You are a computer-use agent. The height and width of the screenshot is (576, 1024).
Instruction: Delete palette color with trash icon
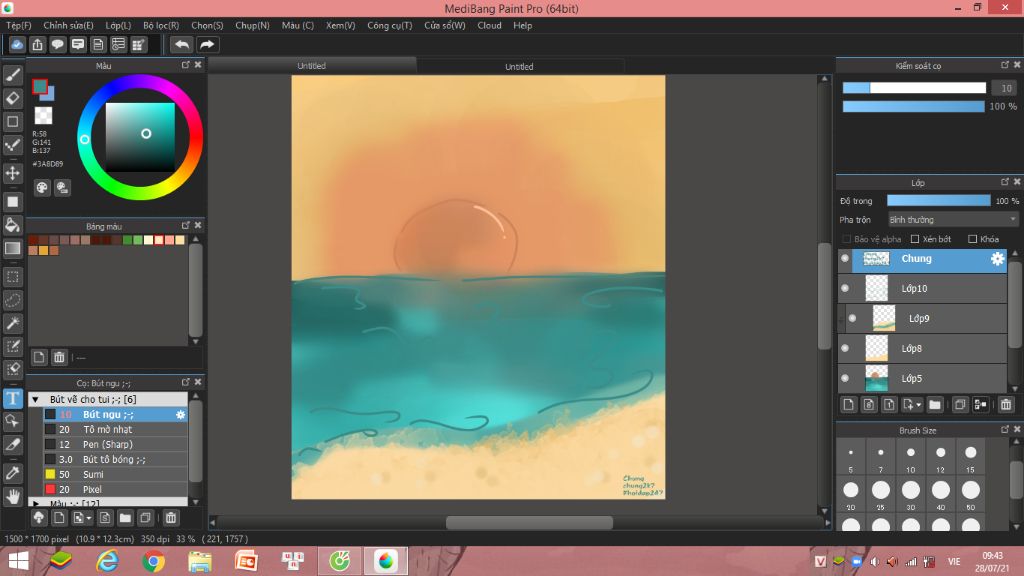pyautogui.click(x=59, y=357)
